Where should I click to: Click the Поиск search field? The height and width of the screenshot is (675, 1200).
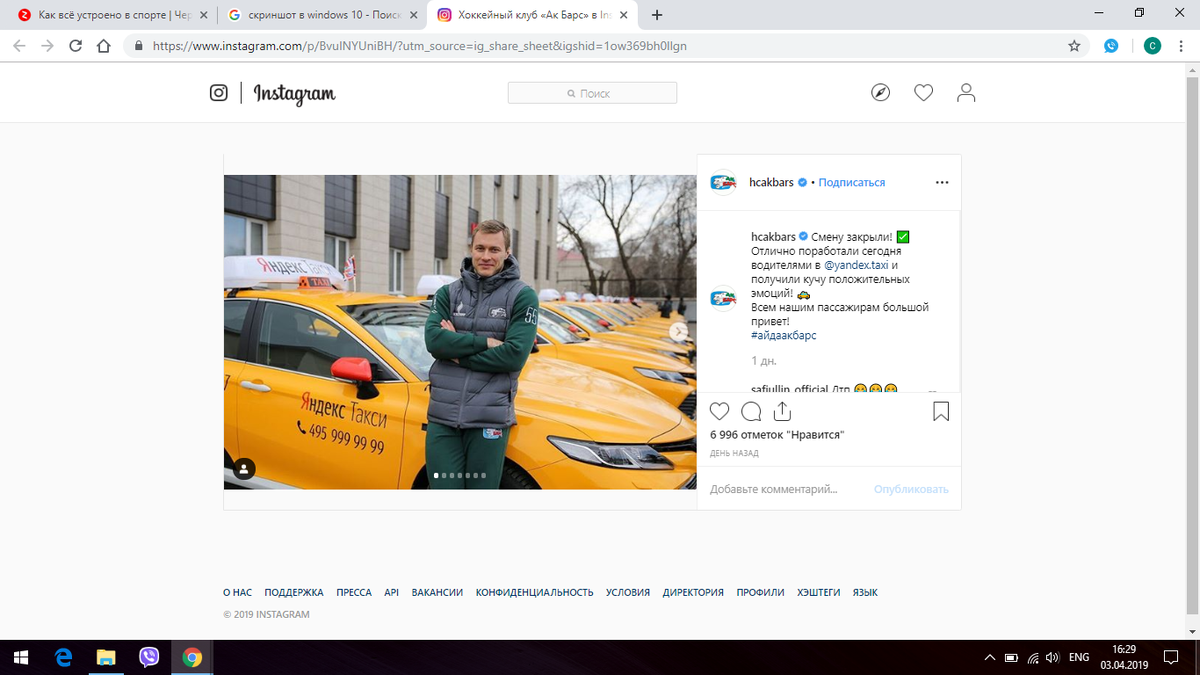click(x=592, y=93)
